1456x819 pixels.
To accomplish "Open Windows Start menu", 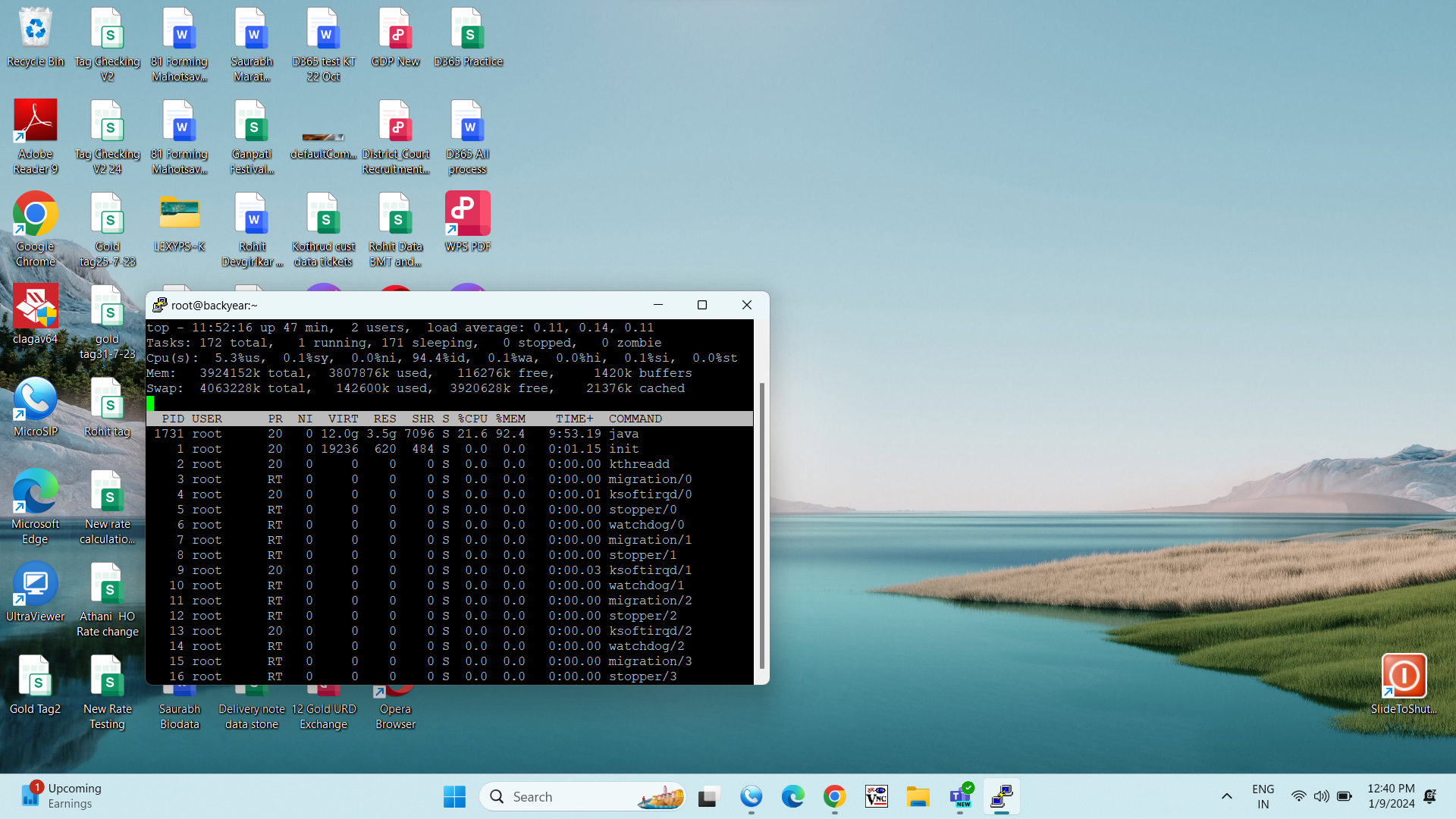I will (454, 796).
